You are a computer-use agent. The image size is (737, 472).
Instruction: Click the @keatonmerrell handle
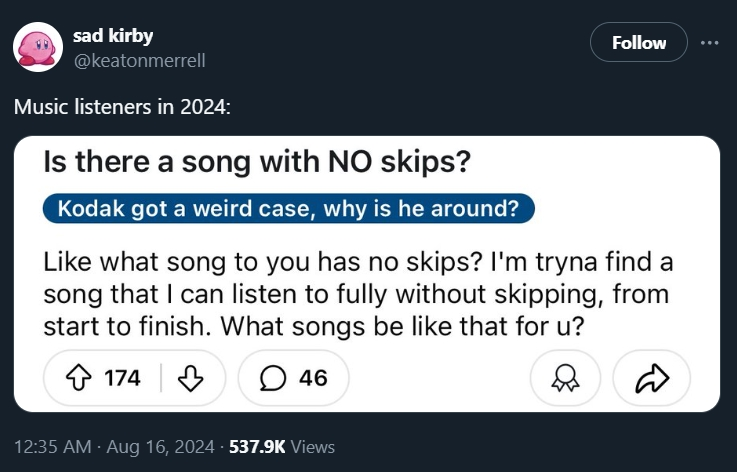(139, 60)
